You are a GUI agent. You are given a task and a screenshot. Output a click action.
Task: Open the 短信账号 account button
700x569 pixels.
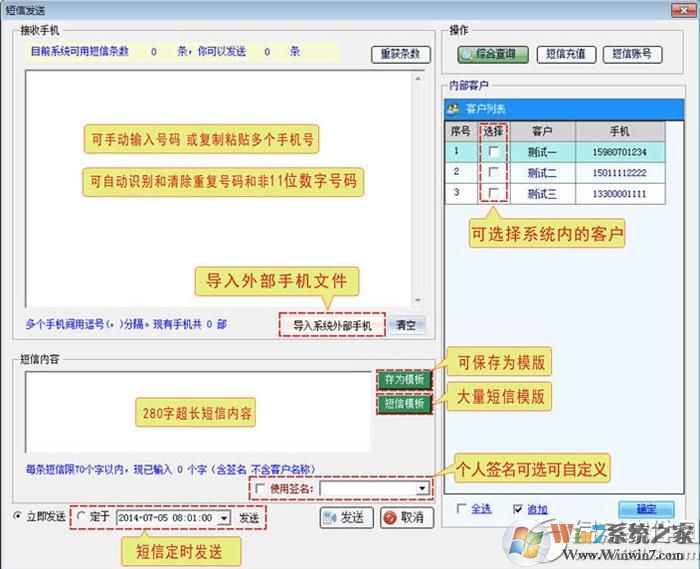[632, 54]
